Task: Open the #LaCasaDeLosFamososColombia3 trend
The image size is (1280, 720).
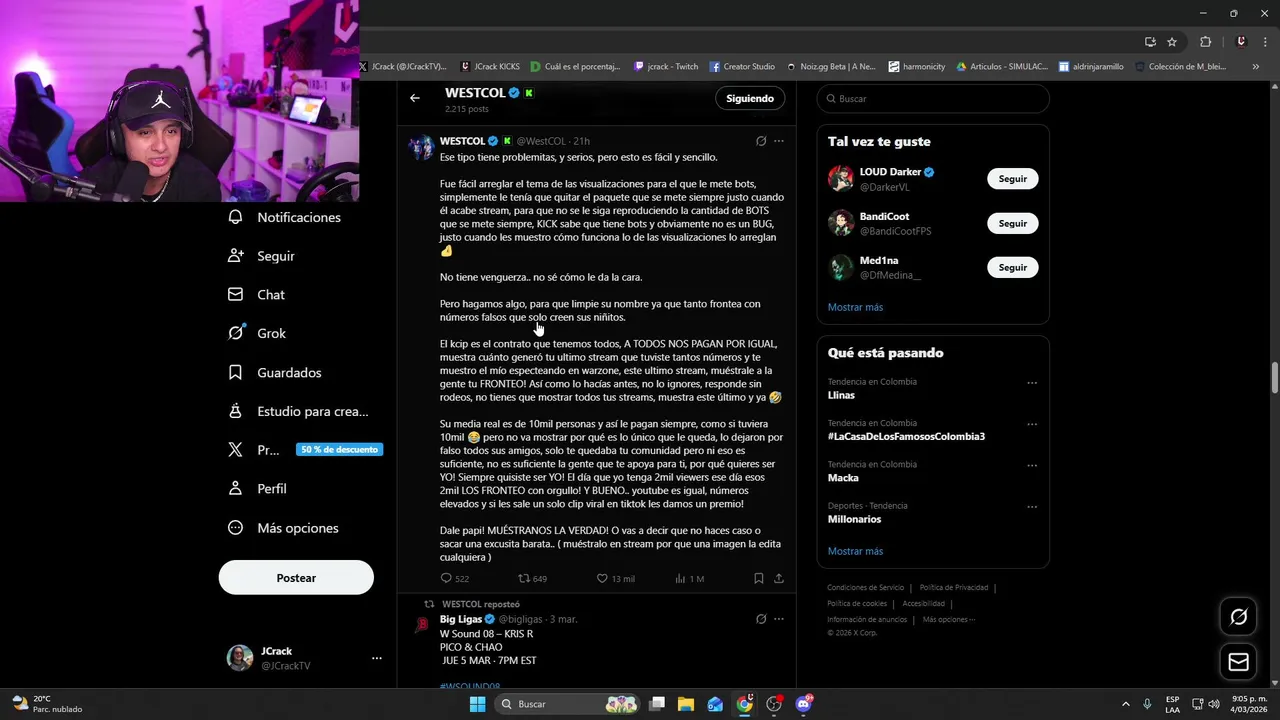Action: (x=906, y=436)
